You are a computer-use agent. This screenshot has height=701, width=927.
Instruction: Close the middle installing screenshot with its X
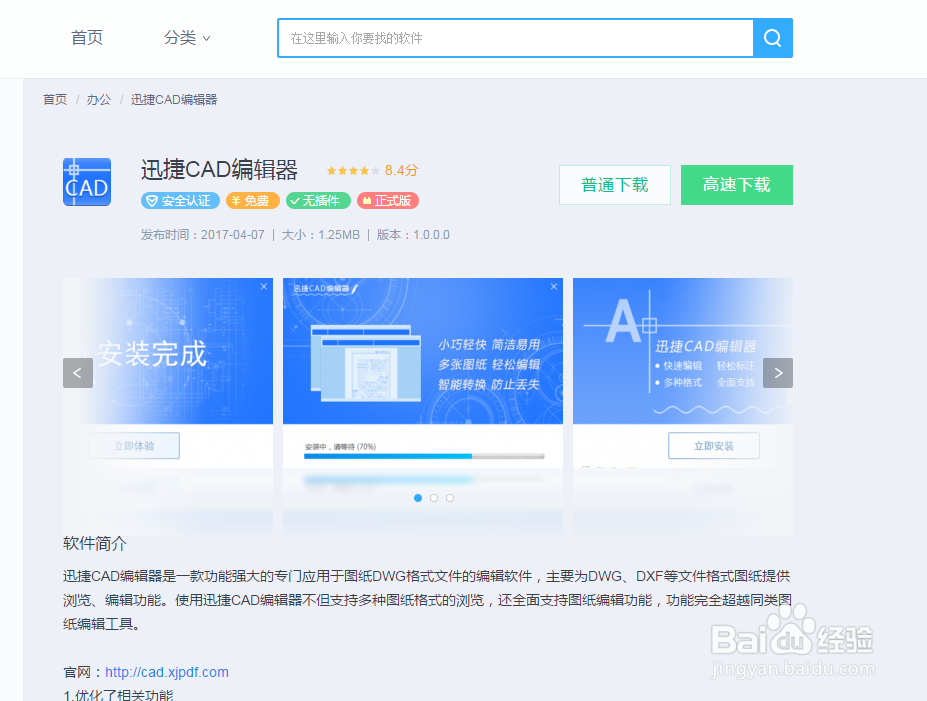554,286
